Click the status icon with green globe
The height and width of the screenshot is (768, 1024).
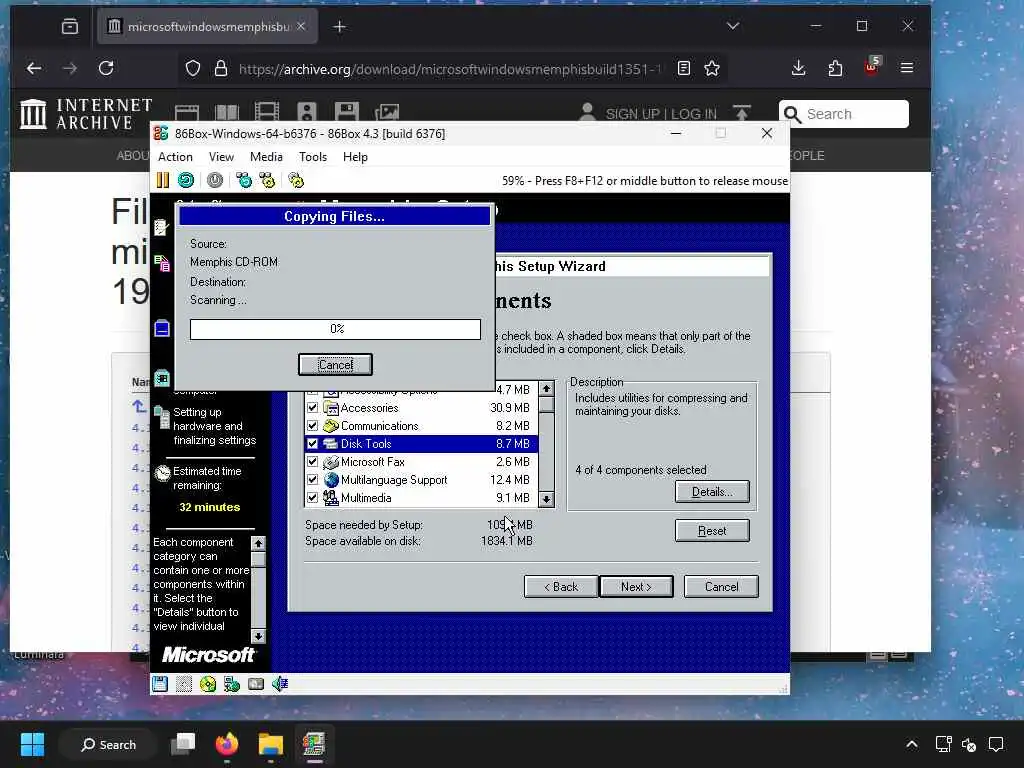click(x=232, y=684)
